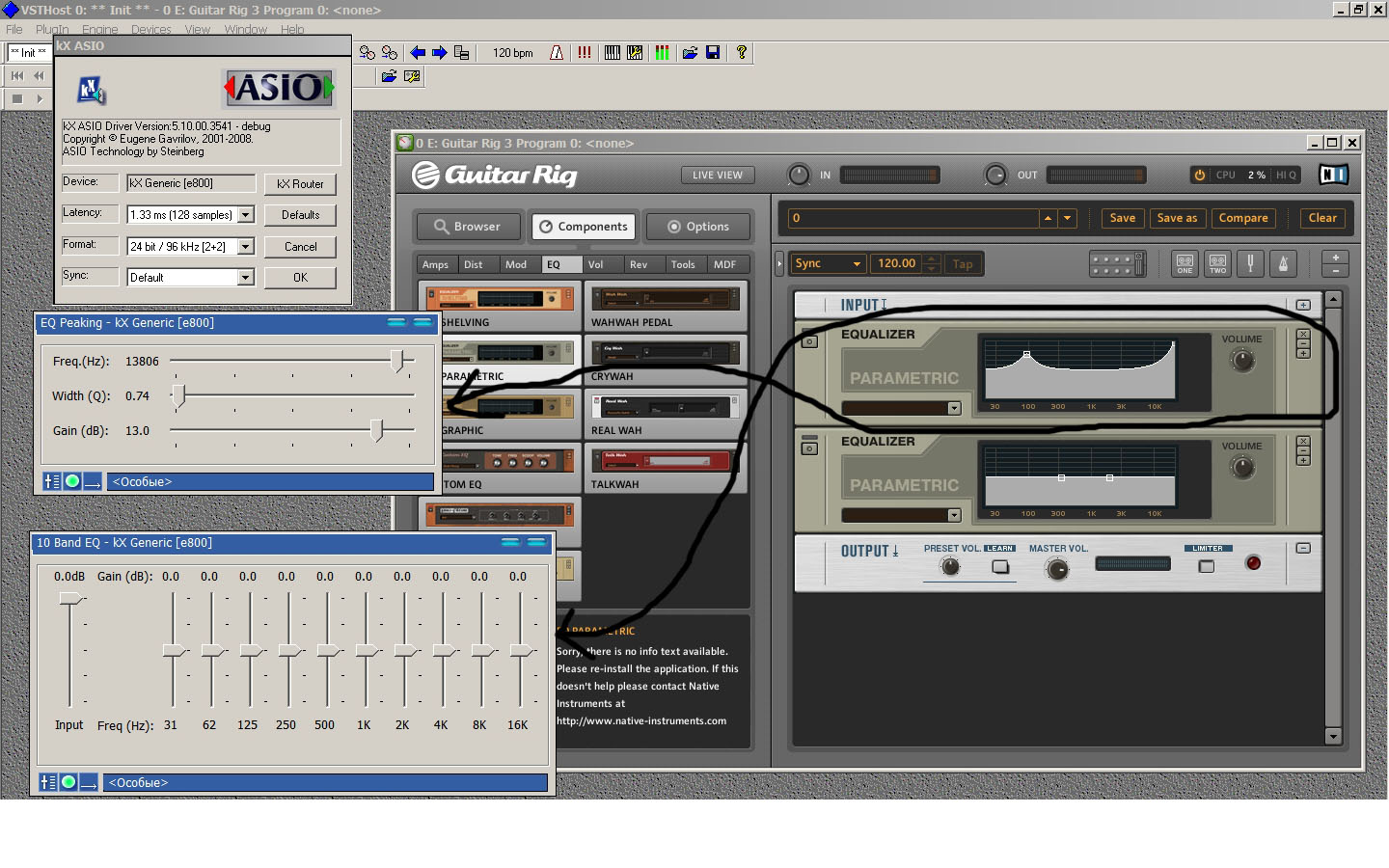The image size is (1389, 868).
Task: Click the red MIDI panic exclamation icon
Action: (x=584, y=53)
